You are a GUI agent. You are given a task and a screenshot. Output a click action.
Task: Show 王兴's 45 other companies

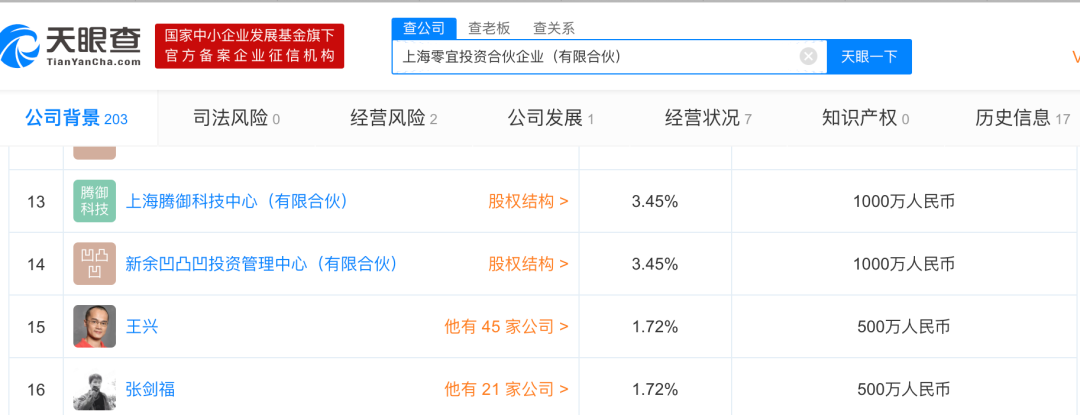[506, 326]
